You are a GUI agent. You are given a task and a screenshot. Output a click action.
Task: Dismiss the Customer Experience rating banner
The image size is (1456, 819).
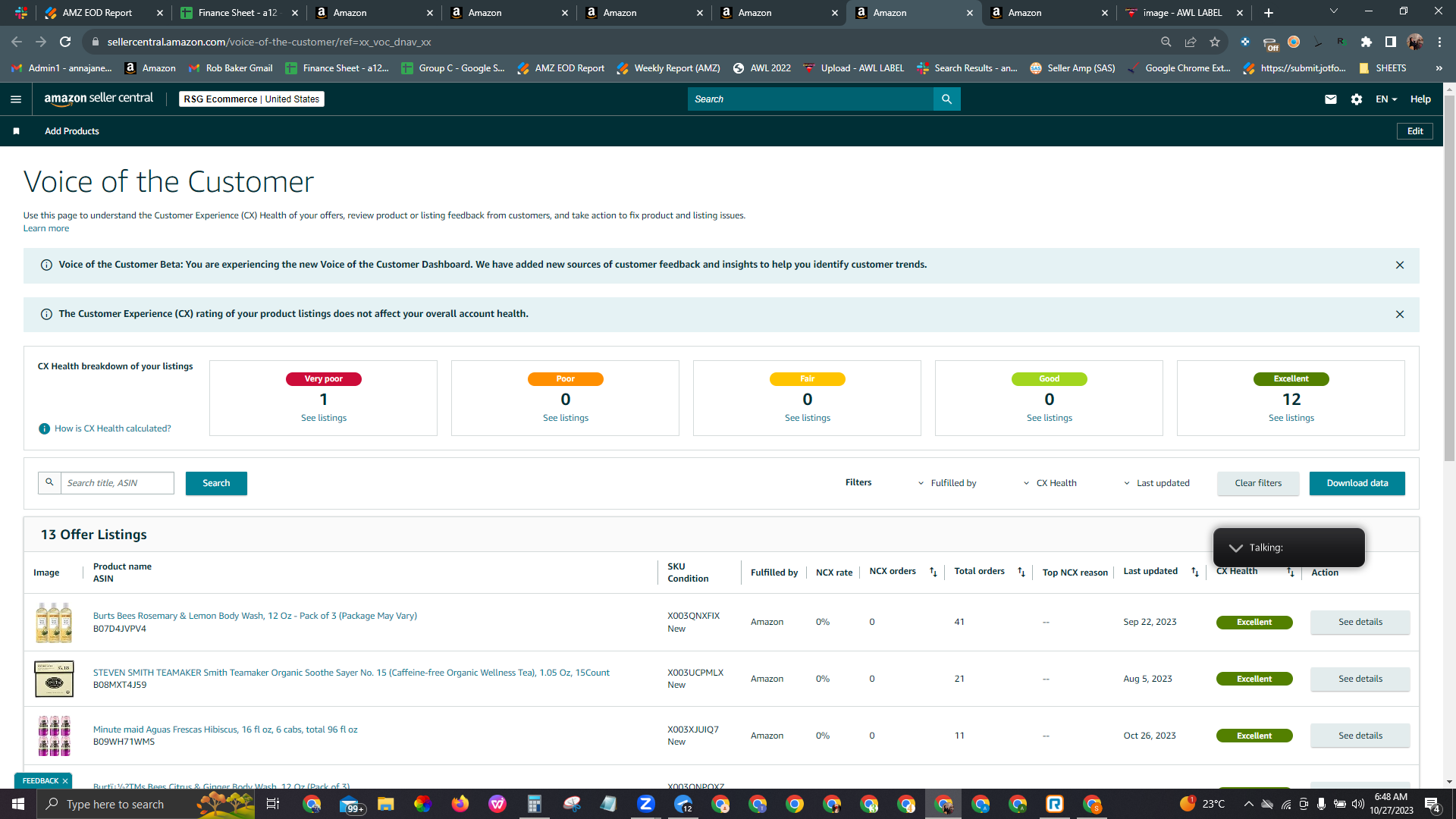(1400, 315)
